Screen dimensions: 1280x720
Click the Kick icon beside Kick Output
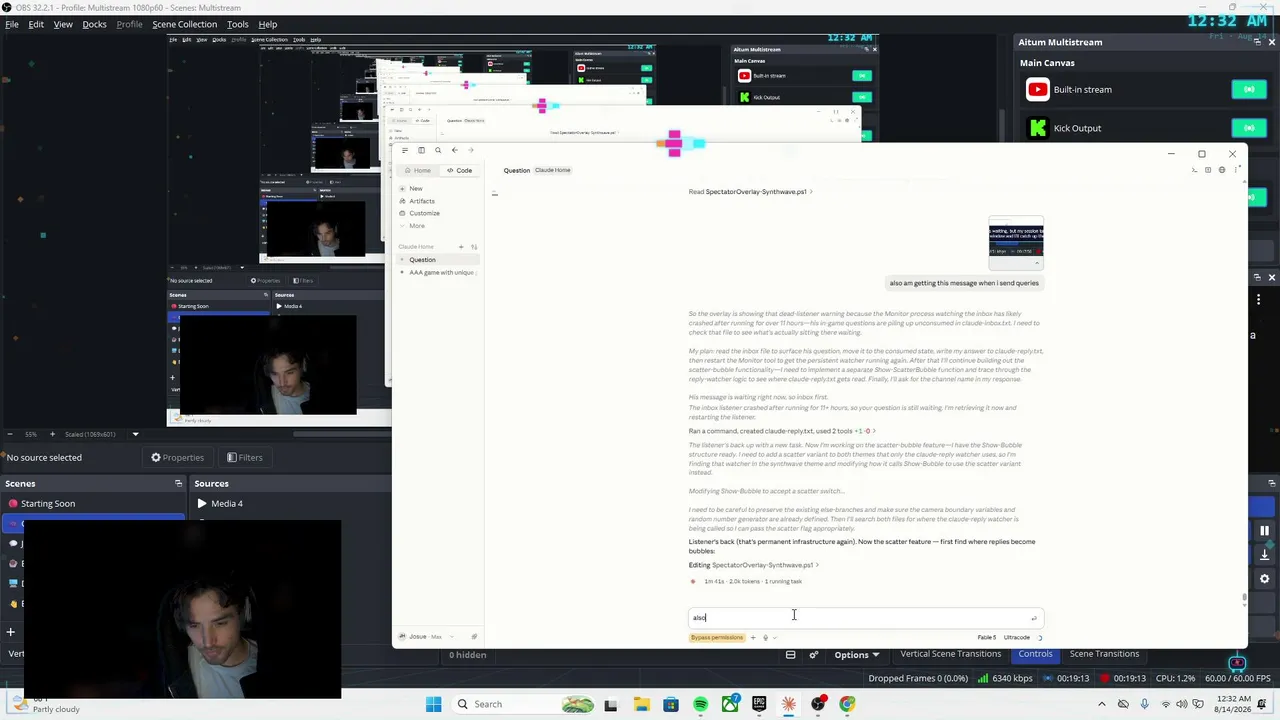coord(1037,128)
